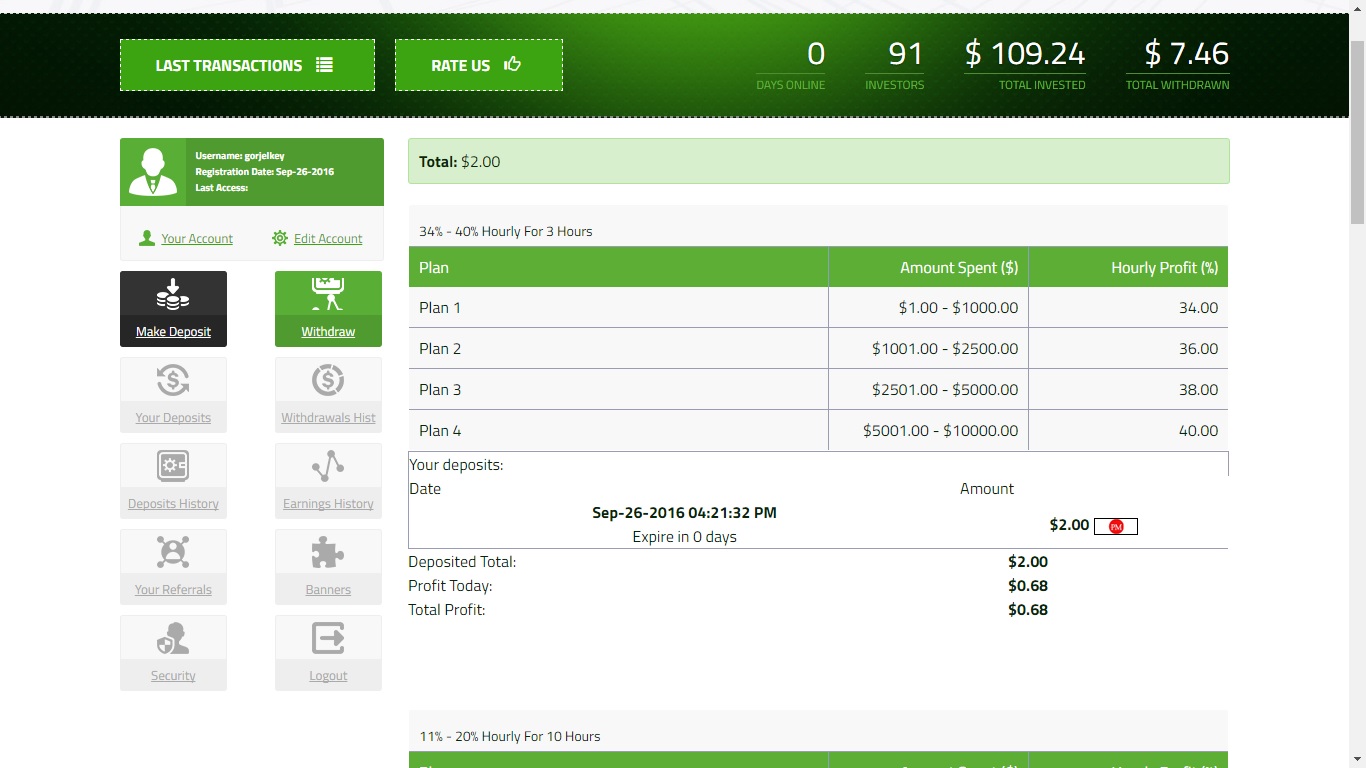Click the Earnings History graph icon
This screenshot has width=1366, height=768.
coord(328,467)
